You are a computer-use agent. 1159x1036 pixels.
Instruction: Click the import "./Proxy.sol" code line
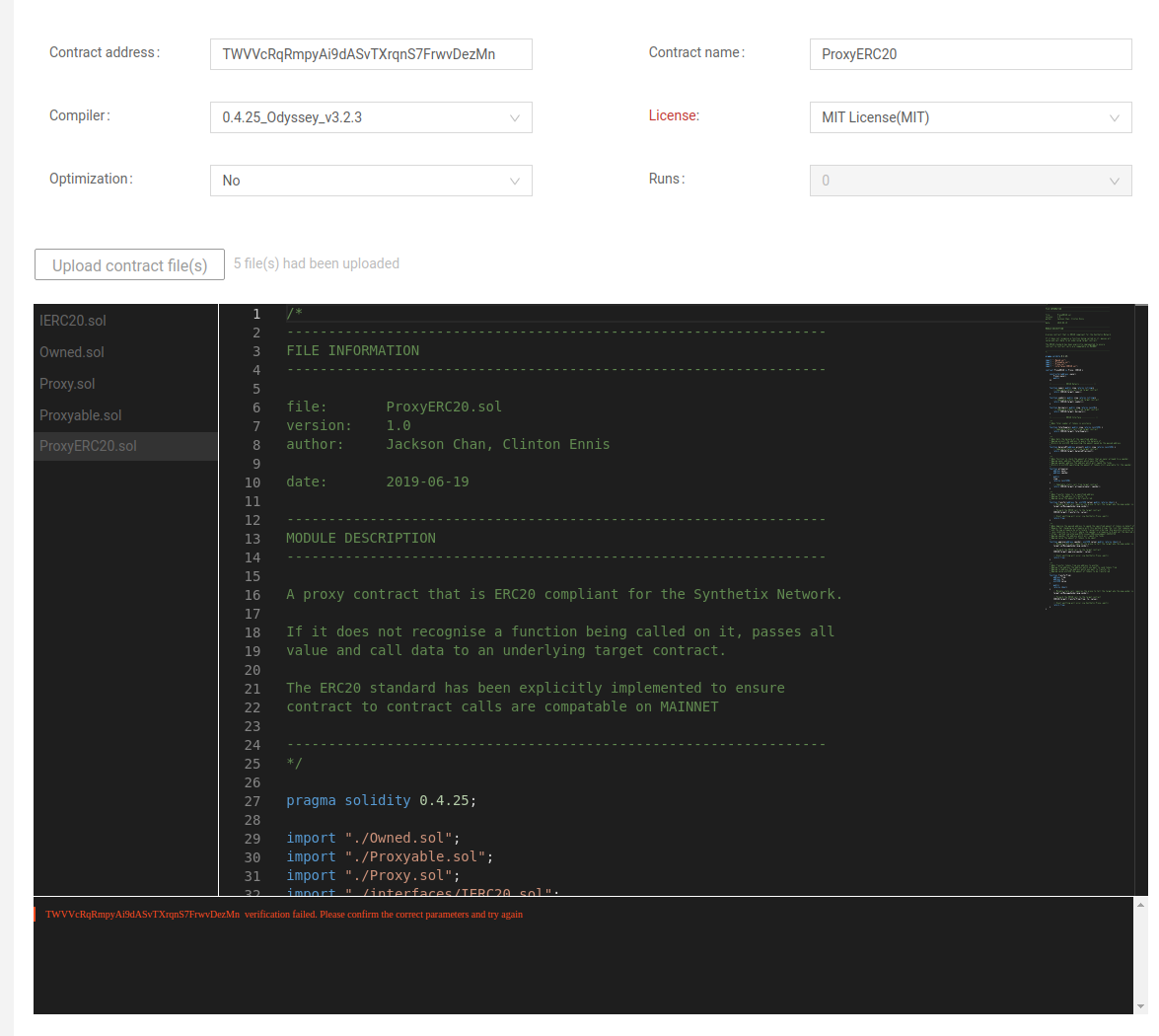click(x=373, y=875)
